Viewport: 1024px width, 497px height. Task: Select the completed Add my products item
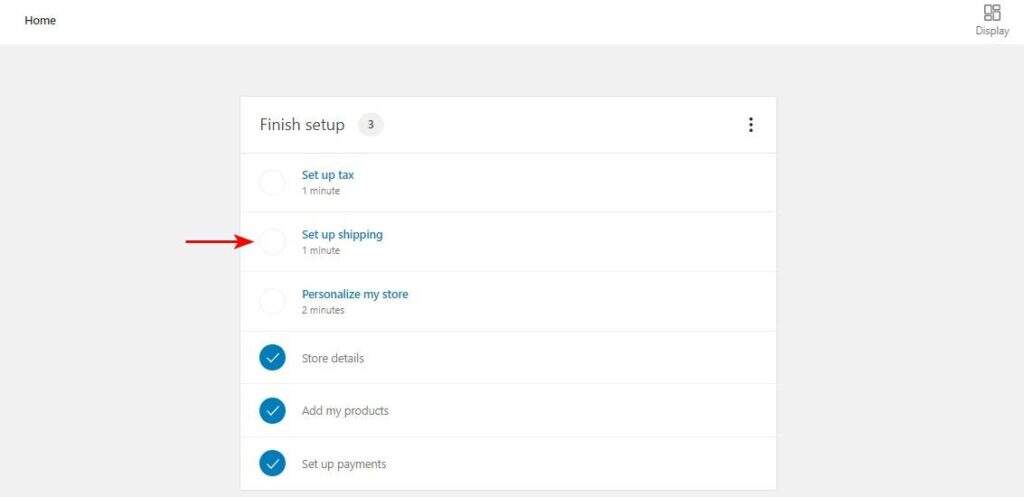point(345,411)
